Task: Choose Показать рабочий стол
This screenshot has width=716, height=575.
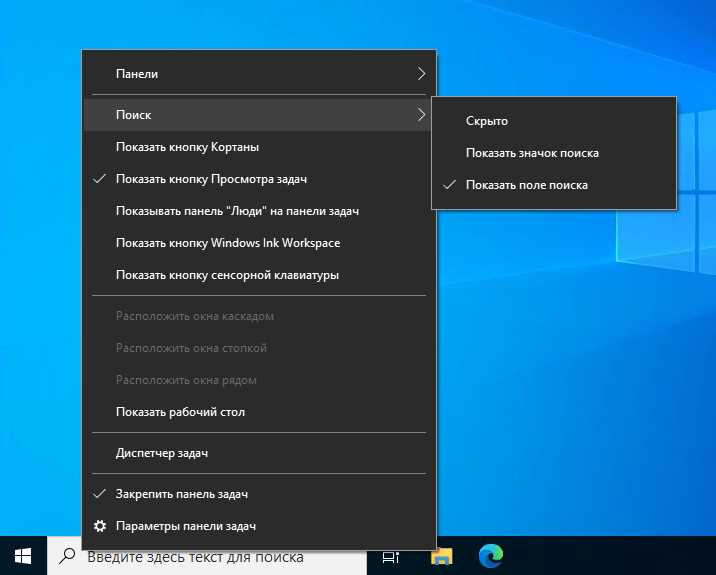Action: point(259,412)
